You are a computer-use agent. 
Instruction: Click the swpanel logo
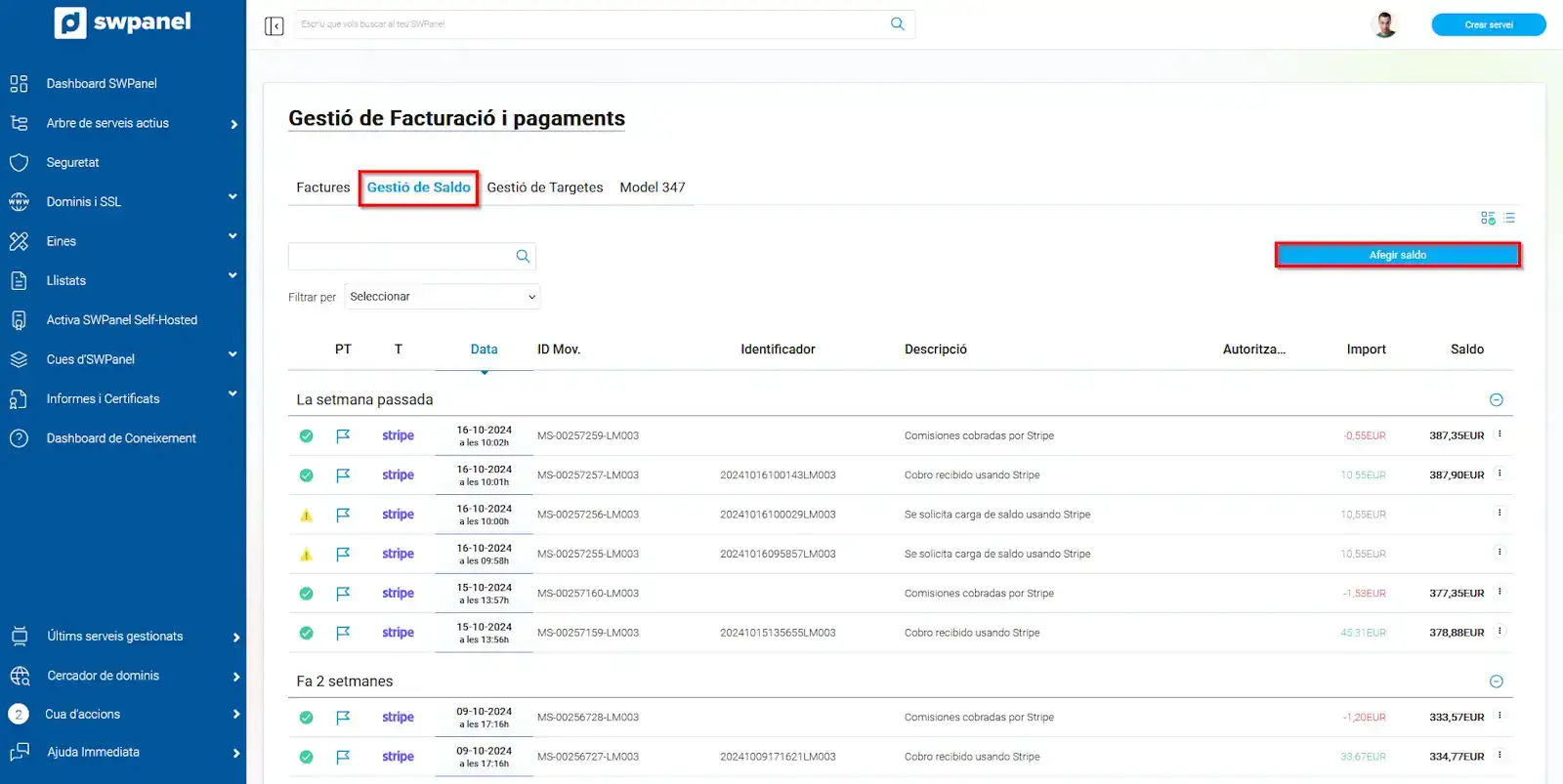123,22
